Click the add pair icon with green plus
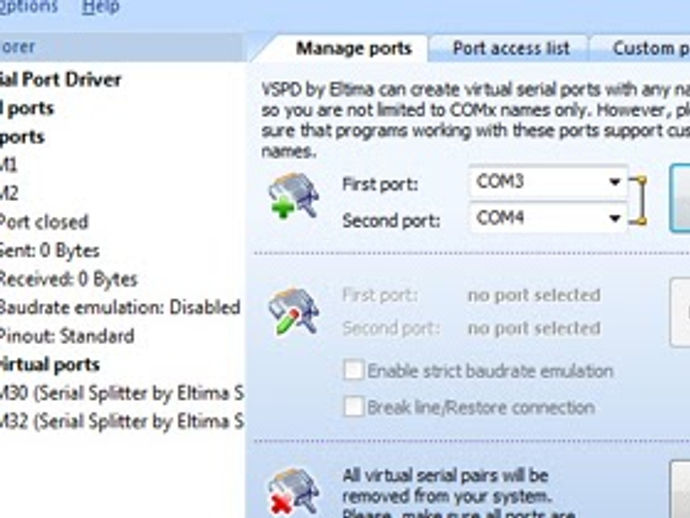This screenshot has height=518, width=690. pos(293,197)
